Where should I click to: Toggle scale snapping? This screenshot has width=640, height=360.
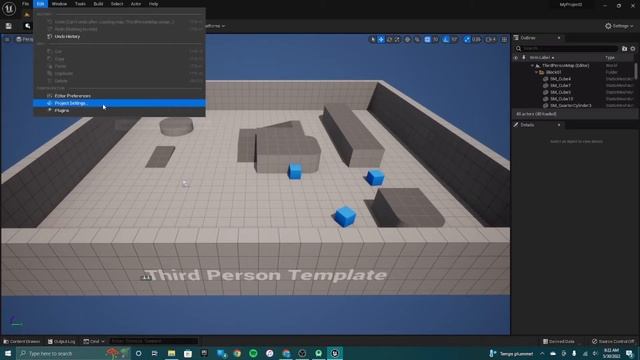(x=467, y=39)
